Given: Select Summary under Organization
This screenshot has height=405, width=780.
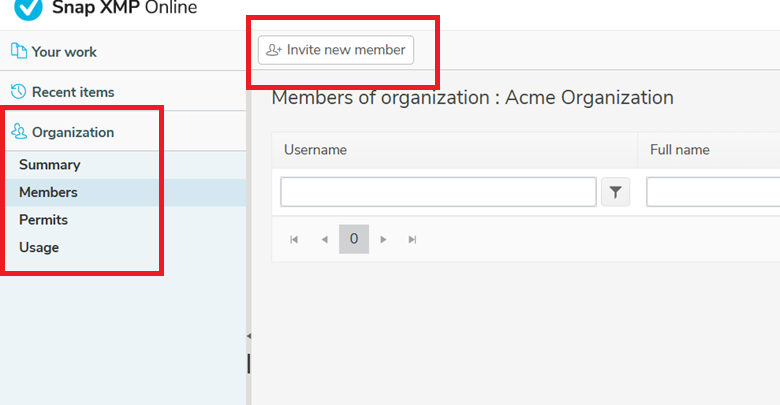Looking at the screenshot, I should point(50,165).
